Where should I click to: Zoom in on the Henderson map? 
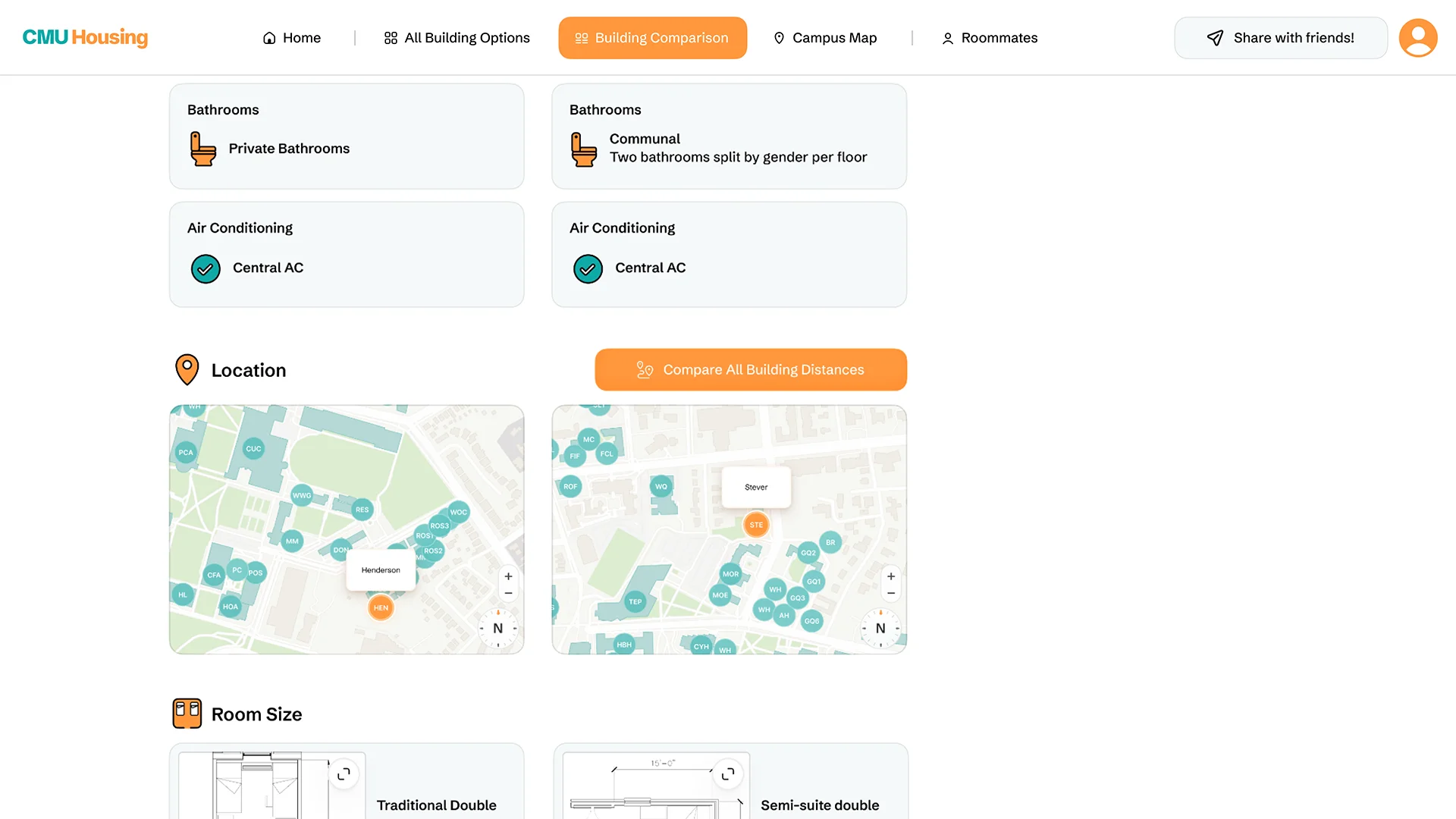[x=508, y=576]
